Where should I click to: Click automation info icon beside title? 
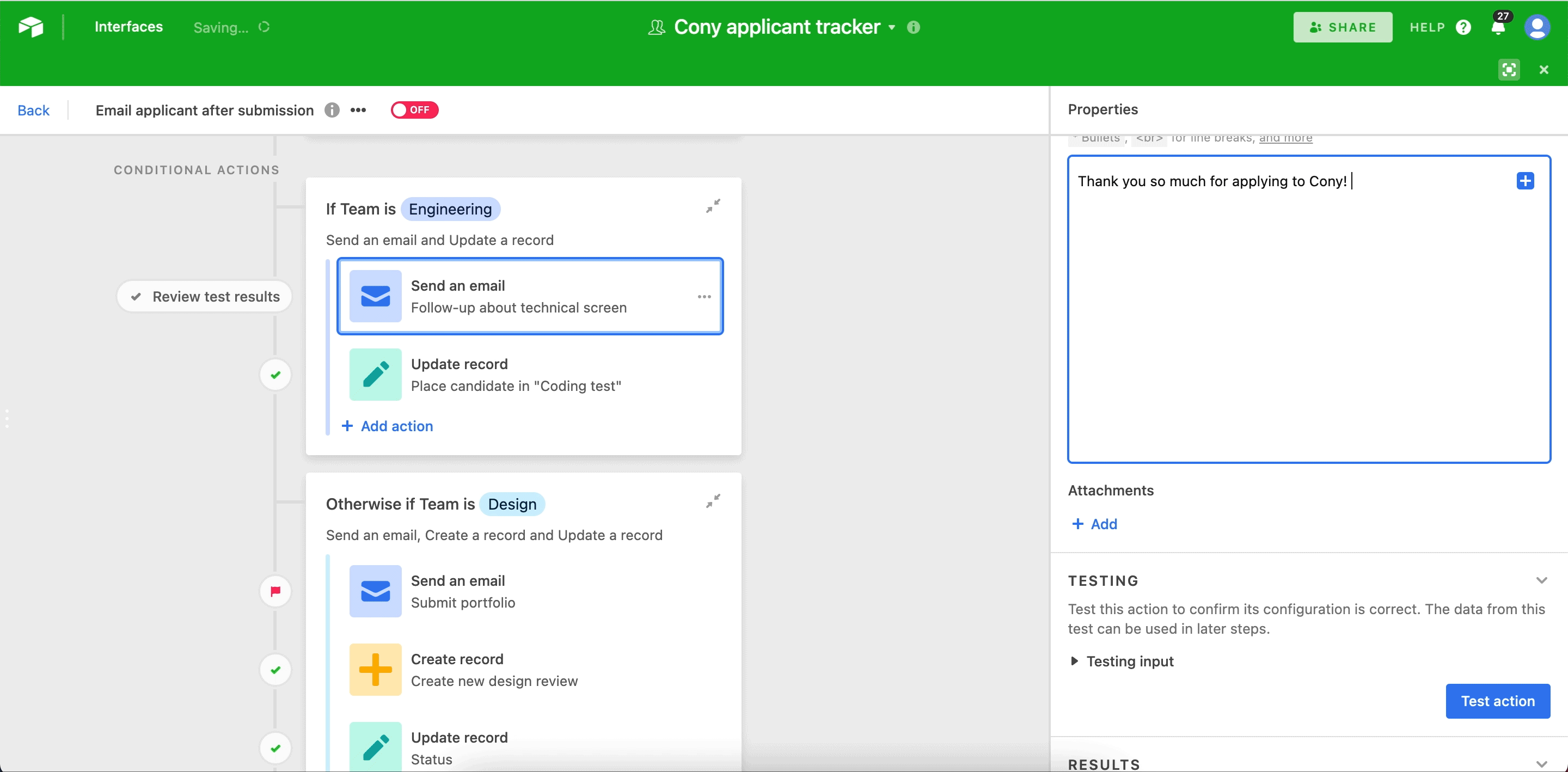(x=332, y=110)
